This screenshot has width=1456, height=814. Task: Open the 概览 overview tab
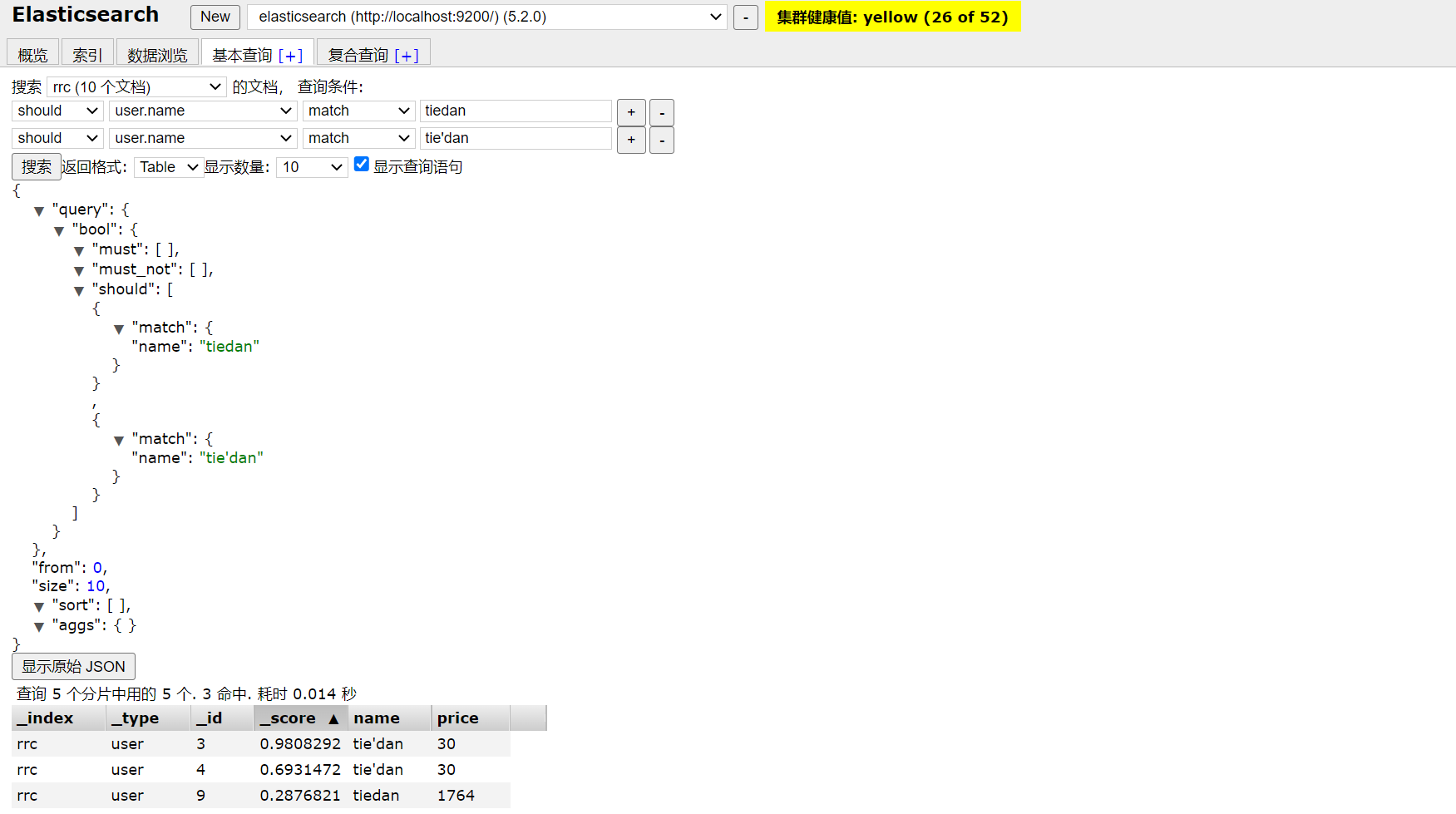(x=32, y=54)
